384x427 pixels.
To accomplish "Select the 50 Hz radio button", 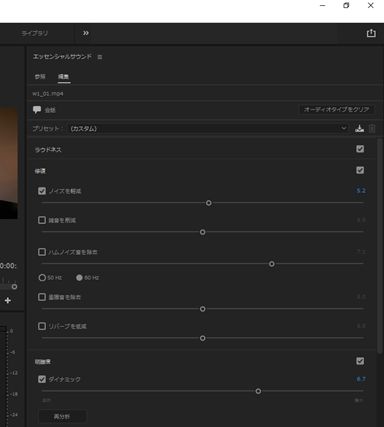I will click(42, 278).
